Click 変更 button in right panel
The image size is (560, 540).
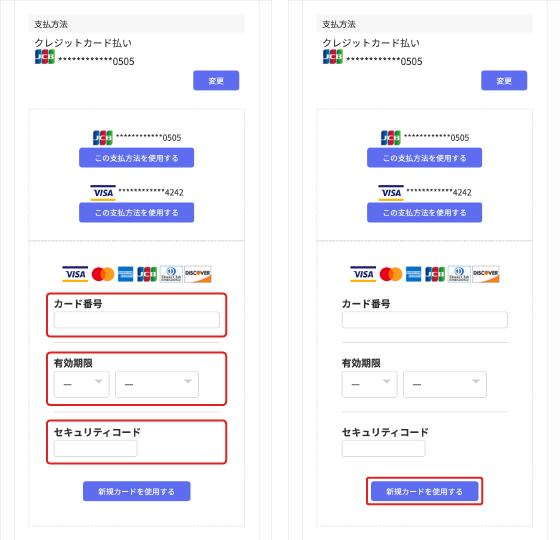pyautogui.click(x=504, y=80)
